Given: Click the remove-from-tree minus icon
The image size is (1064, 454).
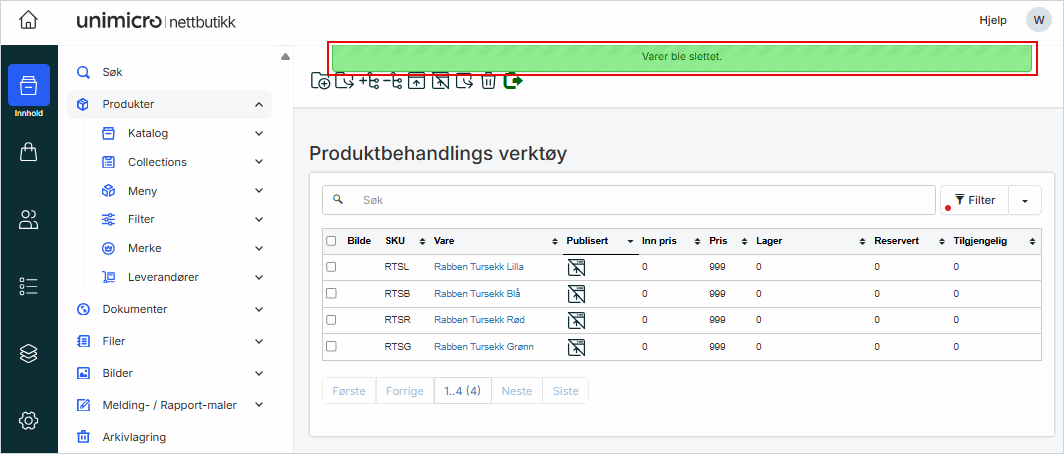Looking at the screenshot, I should (393, 81).
